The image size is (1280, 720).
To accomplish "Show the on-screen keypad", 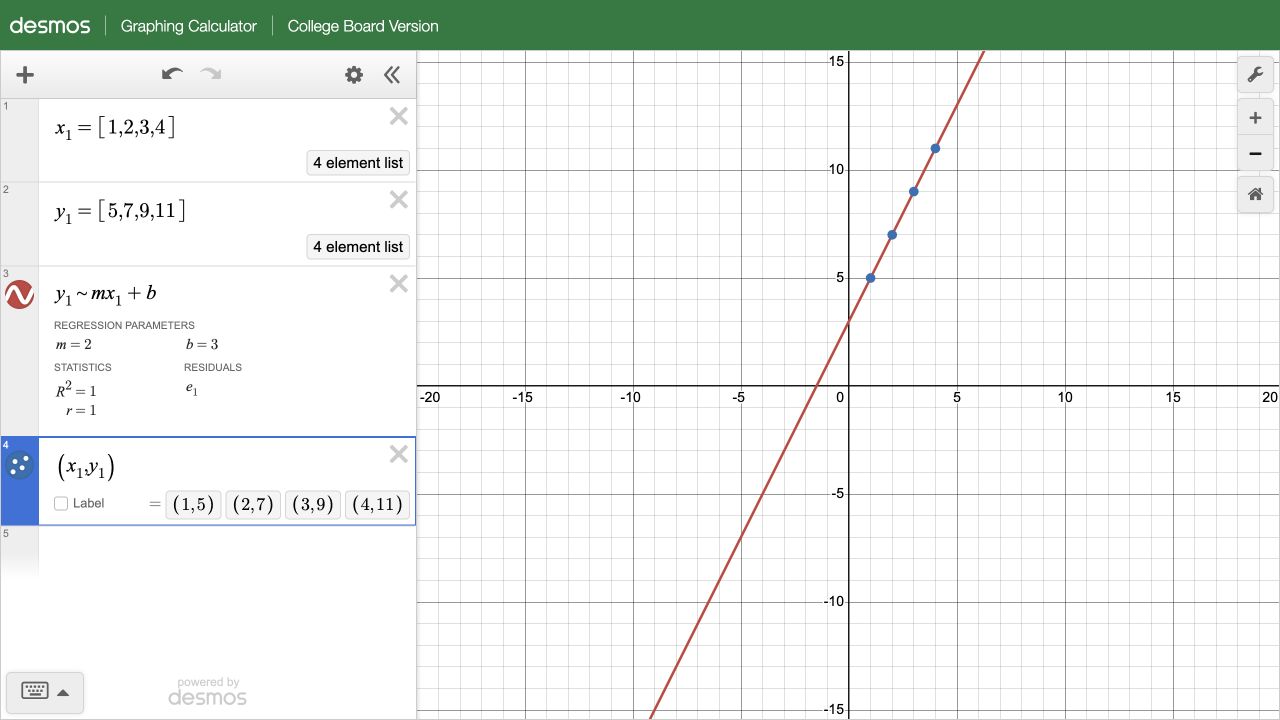I will 45,691.
